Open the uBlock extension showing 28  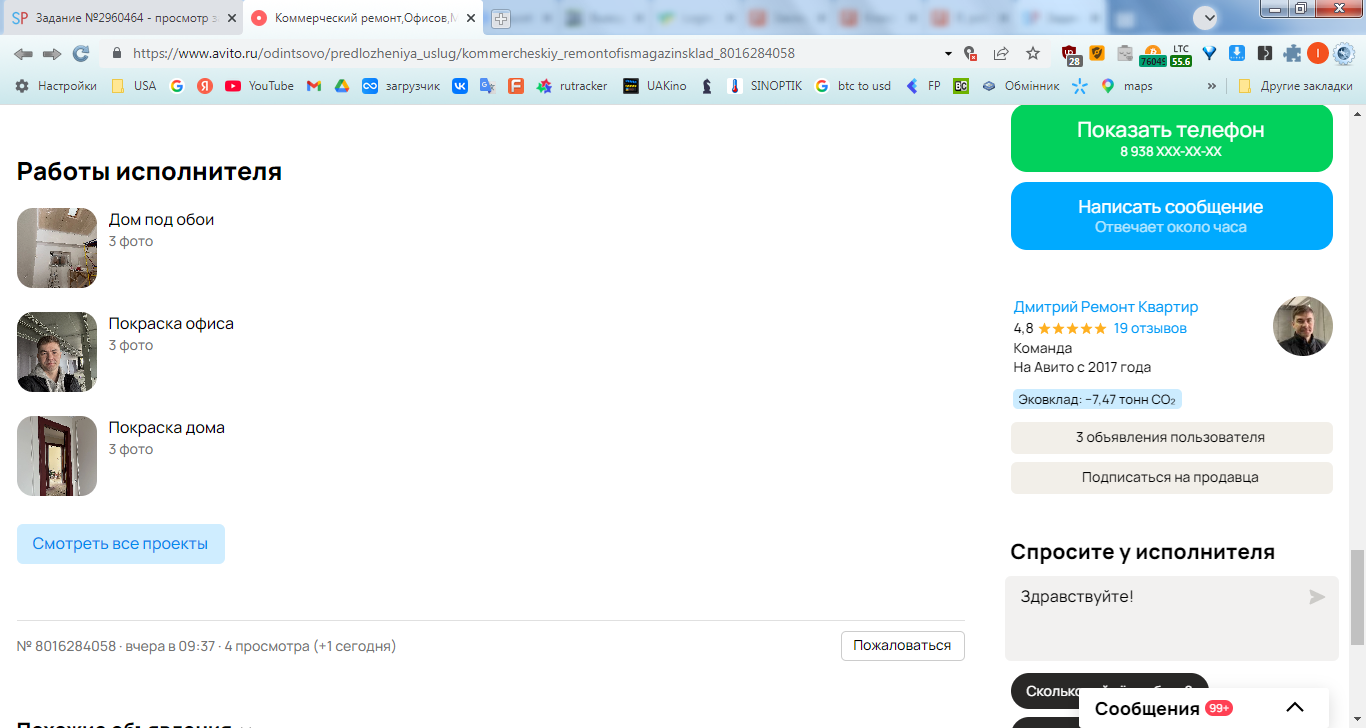(1071, 55)
